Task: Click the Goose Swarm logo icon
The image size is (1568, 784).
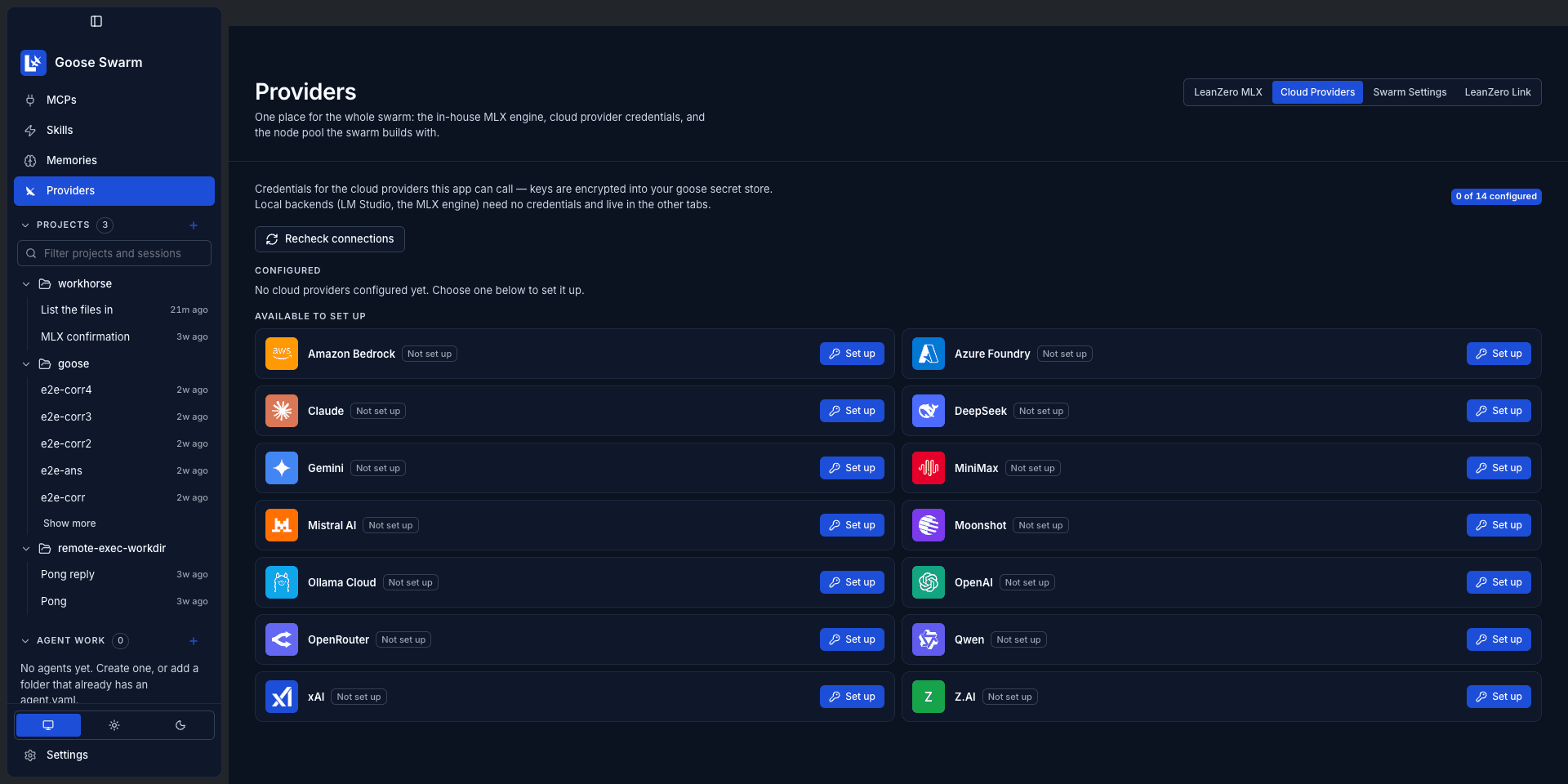Action: click(33, 63)
